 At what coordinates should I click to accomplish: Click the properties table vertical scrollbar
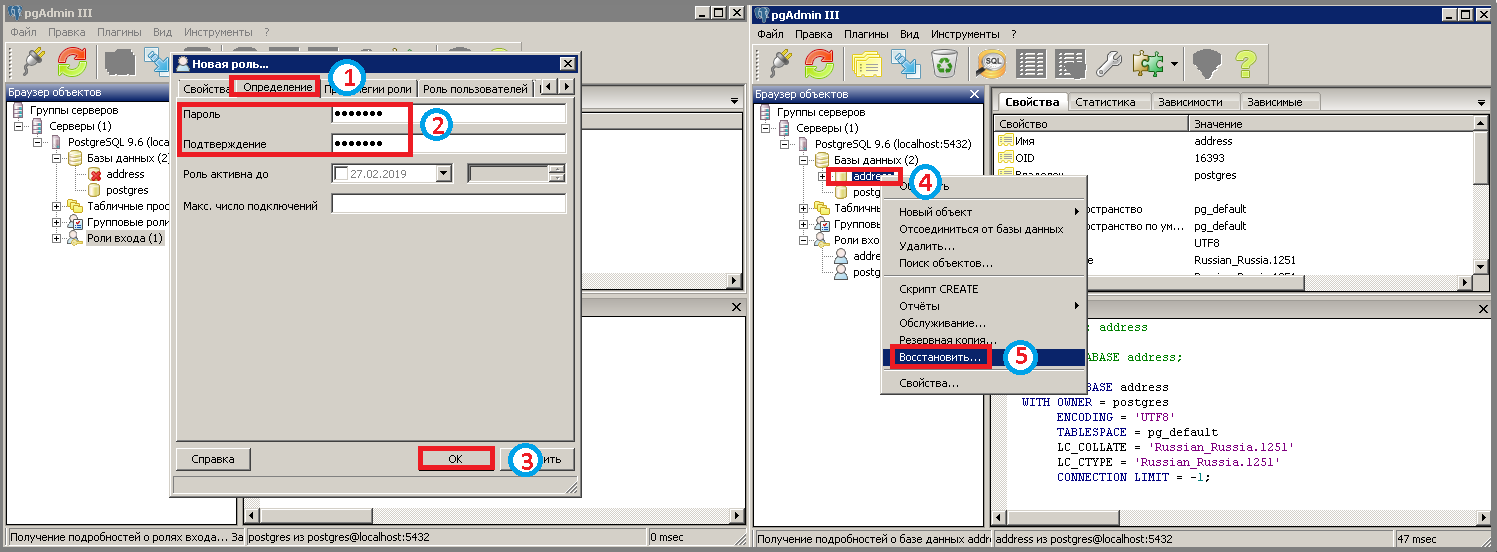tap(1482, 195)
